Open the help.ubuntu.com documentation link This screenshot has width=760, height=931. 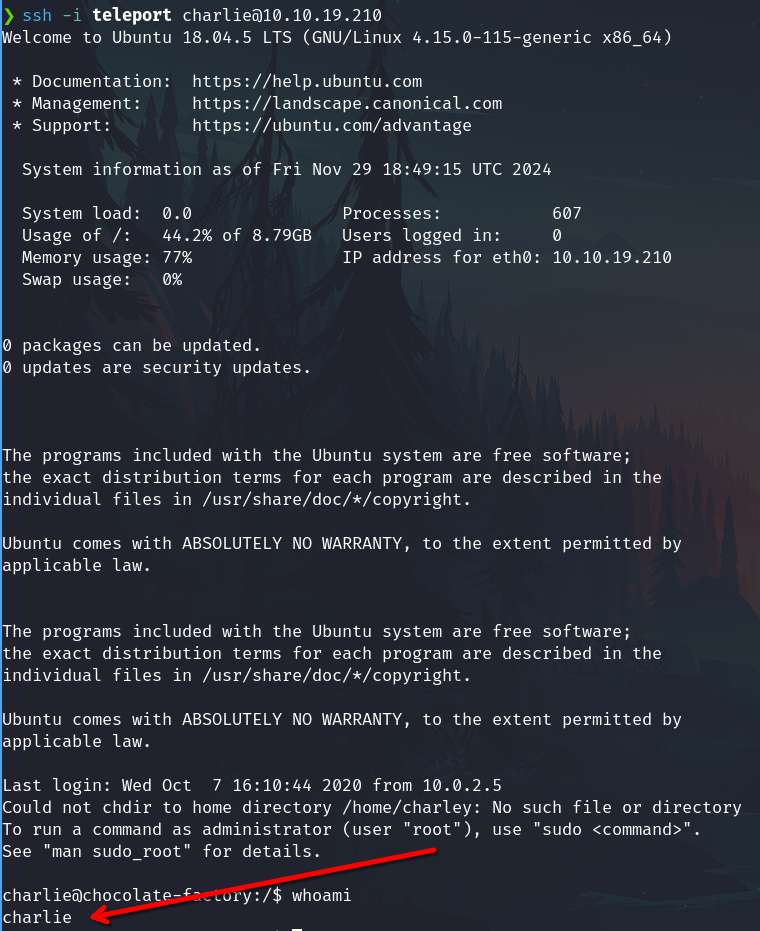(307, 81)
